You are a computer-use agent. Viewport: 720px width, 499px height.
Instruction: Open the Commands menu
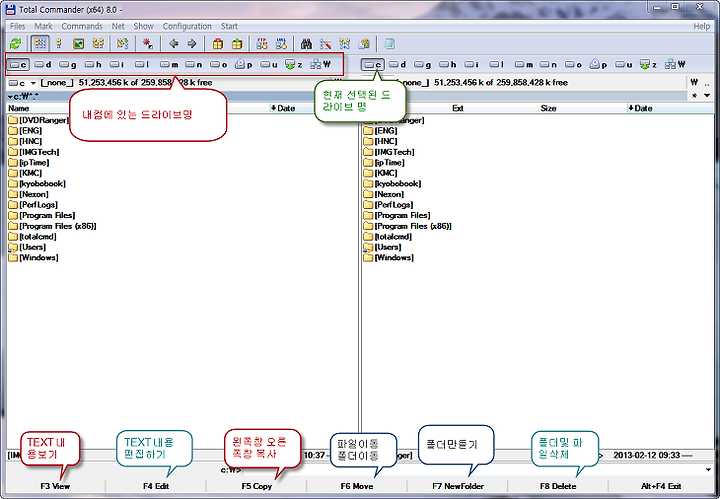pyautogui.click(x=82, y=26)
